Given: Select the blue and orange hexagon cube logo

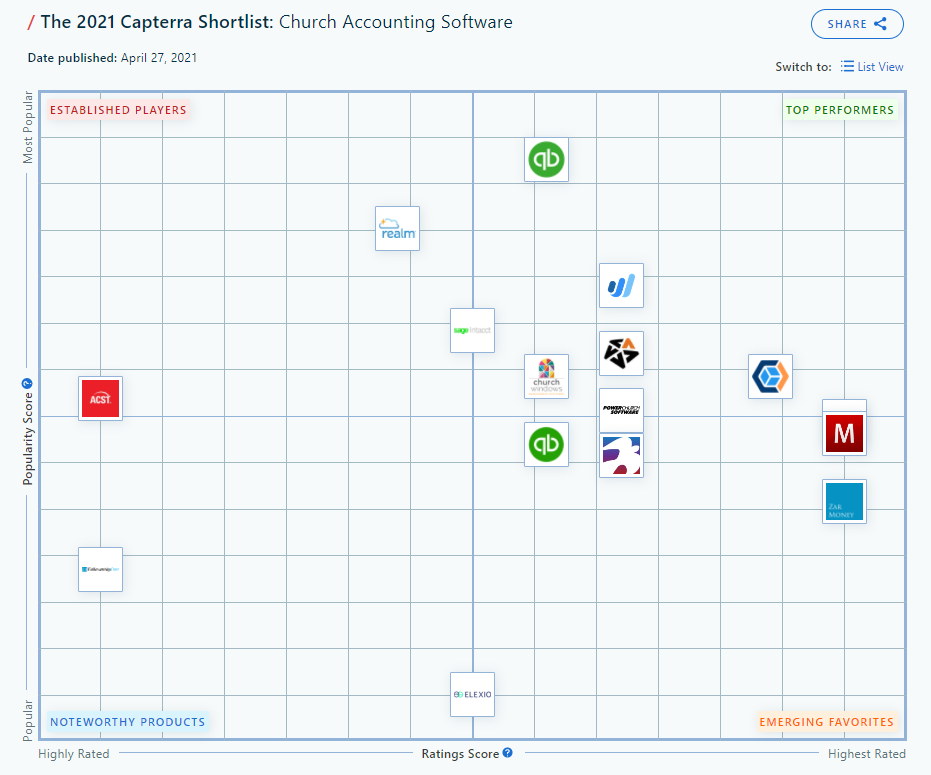Looking at the screenshot, I should pos(770,377).
